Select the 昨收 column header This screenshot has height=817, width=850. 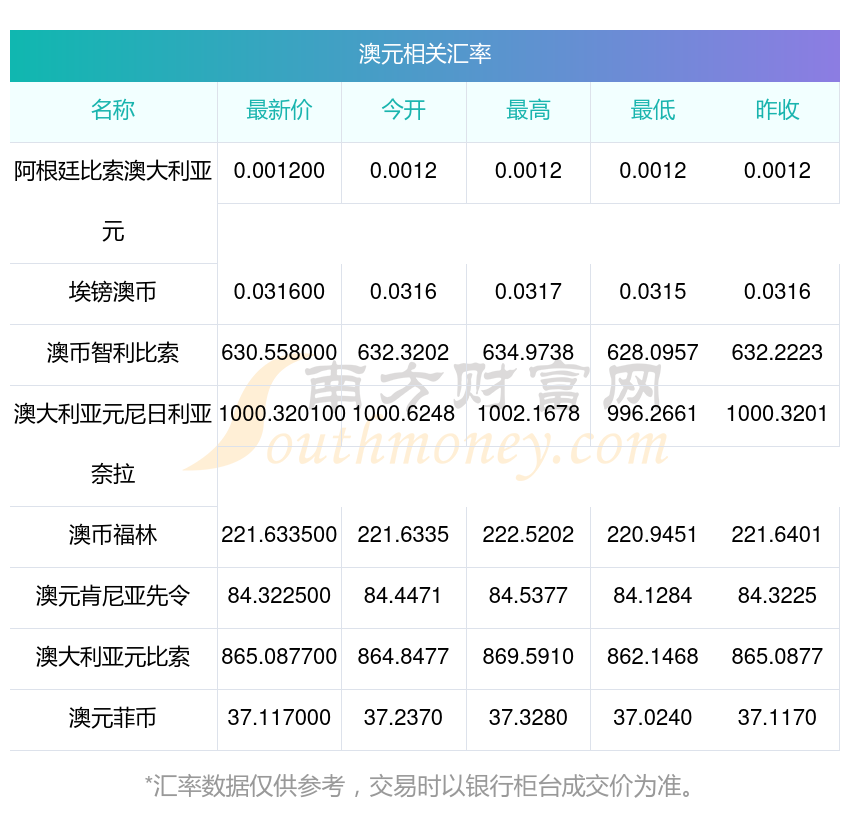777,110
